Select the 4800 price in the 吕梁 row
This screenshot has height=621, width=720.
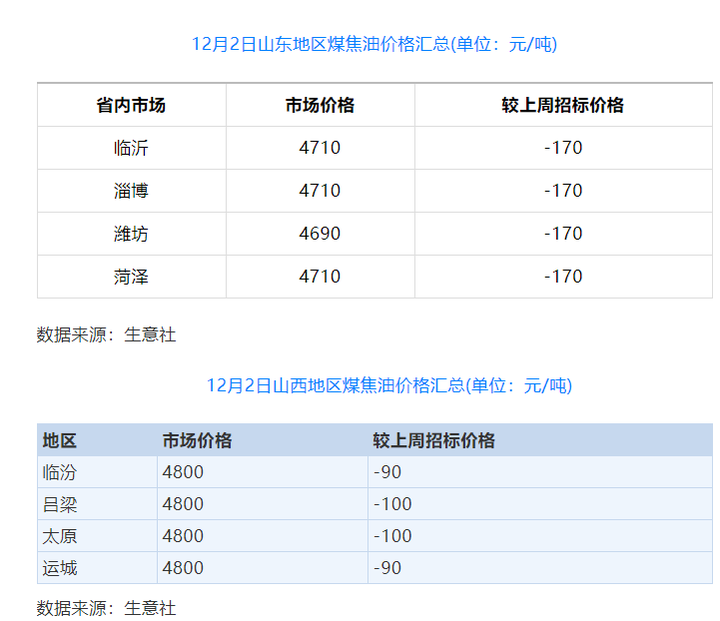pyautogui.click(x=183, y=504)
